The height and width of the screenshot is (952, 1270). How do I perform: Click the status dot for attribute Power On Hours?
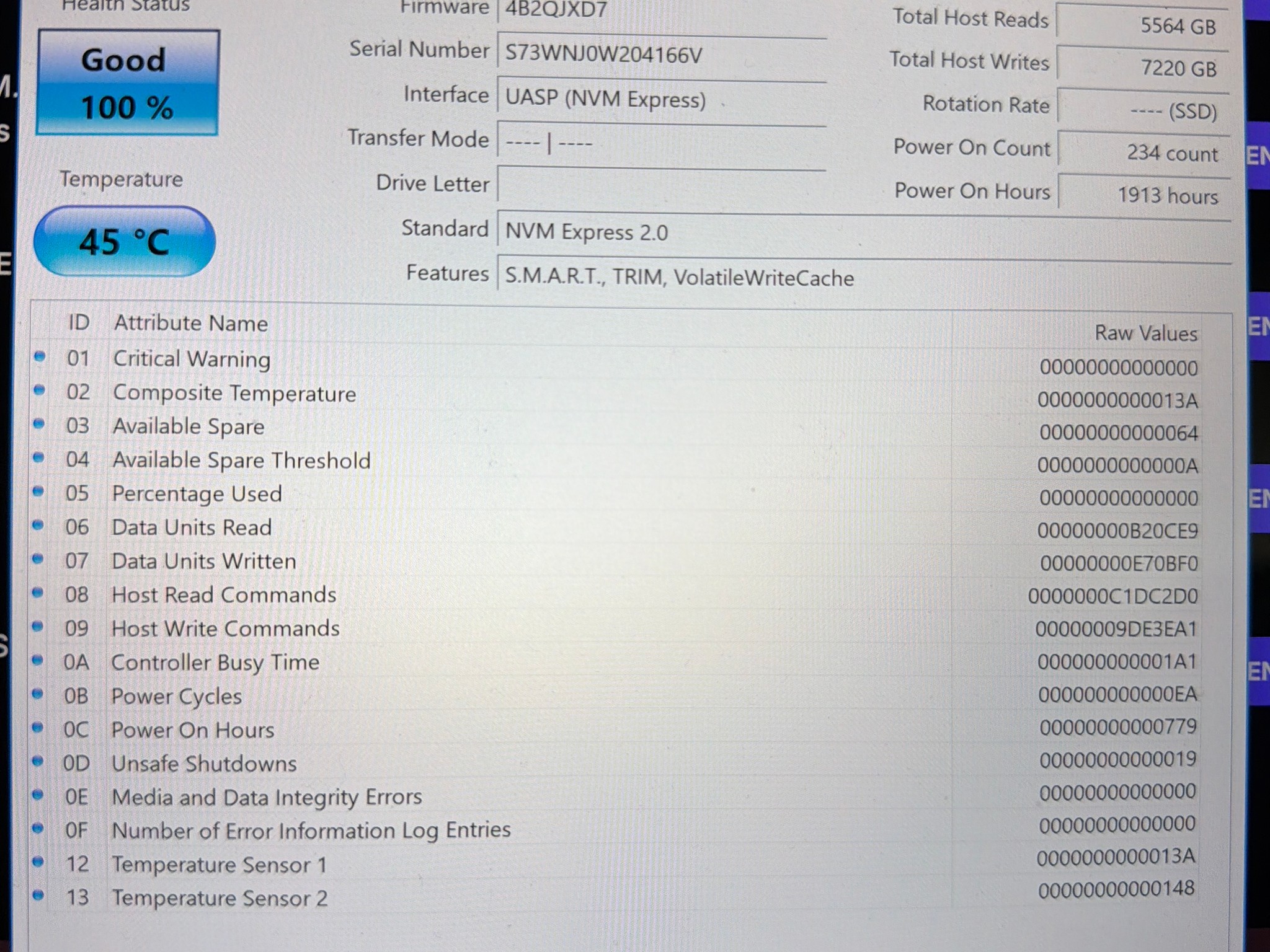point(38,727)
